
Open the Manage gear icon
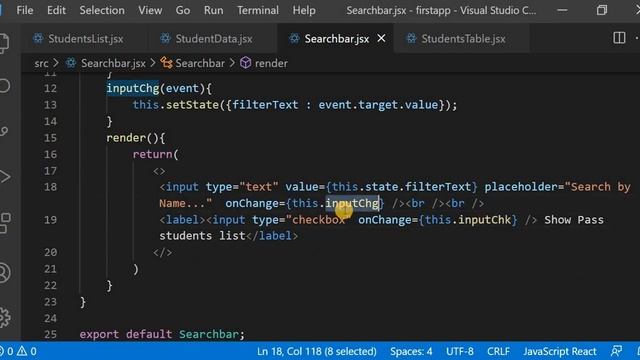5,317
